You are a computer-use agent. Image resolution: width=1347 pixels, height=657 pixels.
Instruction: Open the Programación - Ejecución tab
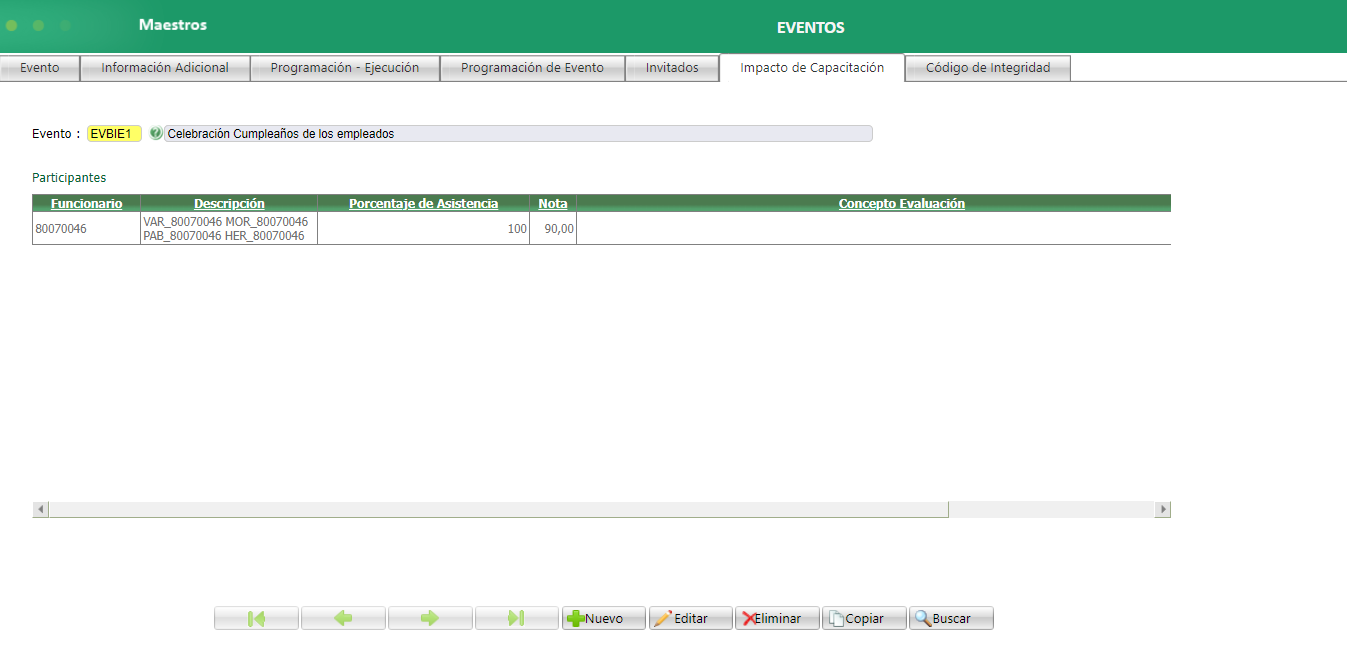pyautogui.click(x=345, y=68)
